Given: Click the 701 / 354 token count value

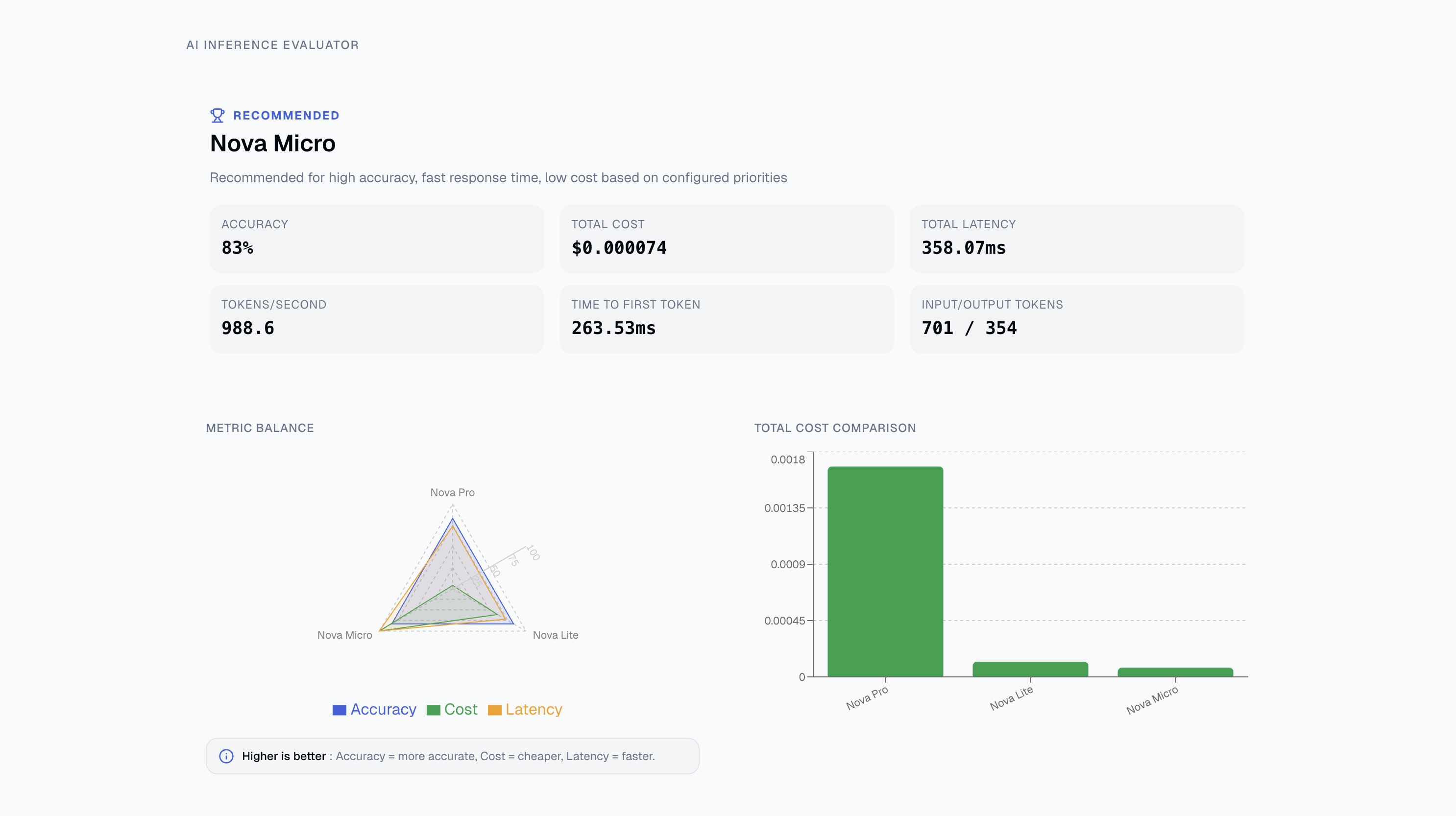Looking at the screenshot, I should click(x=969, y=328).
